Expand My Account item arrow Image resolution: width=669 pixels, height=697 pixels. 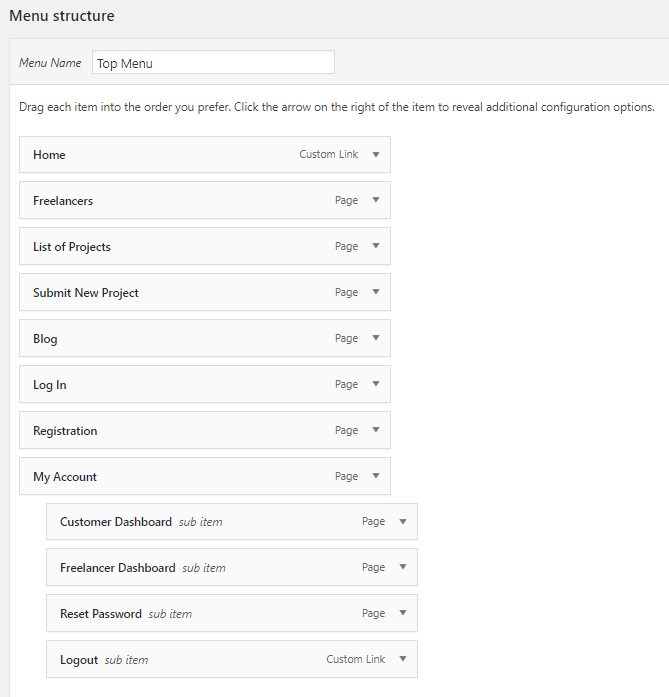[376, 476]
